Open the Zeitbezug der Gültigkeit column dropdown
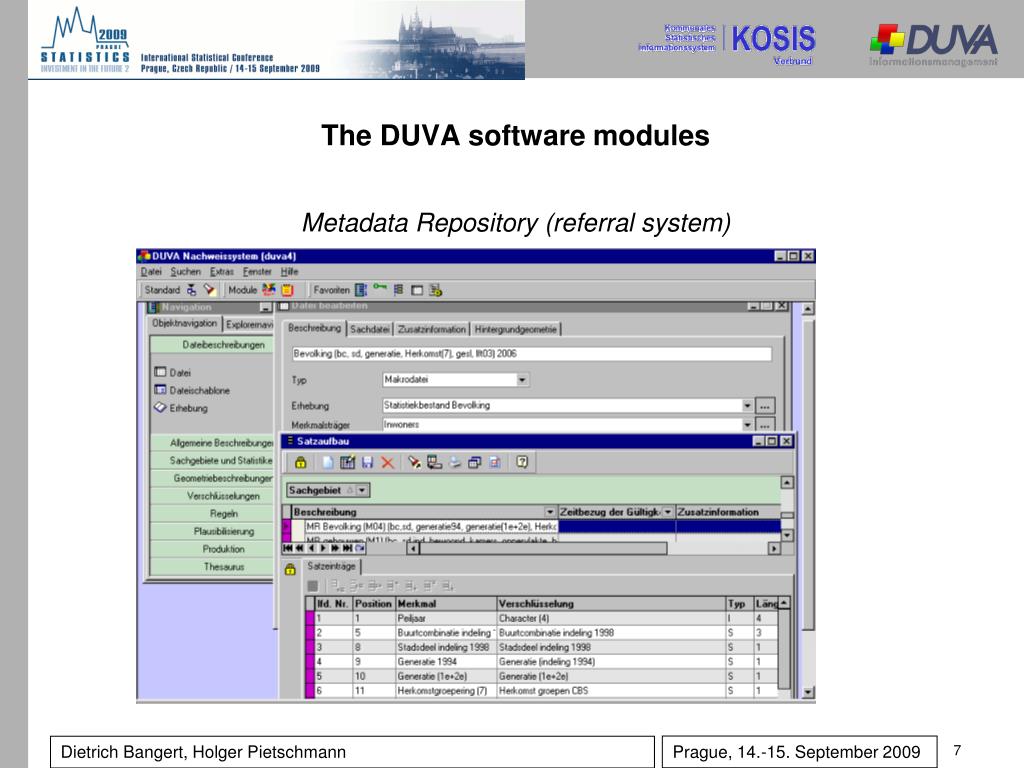The image size is (1024, 768). (x=667, y=512)
